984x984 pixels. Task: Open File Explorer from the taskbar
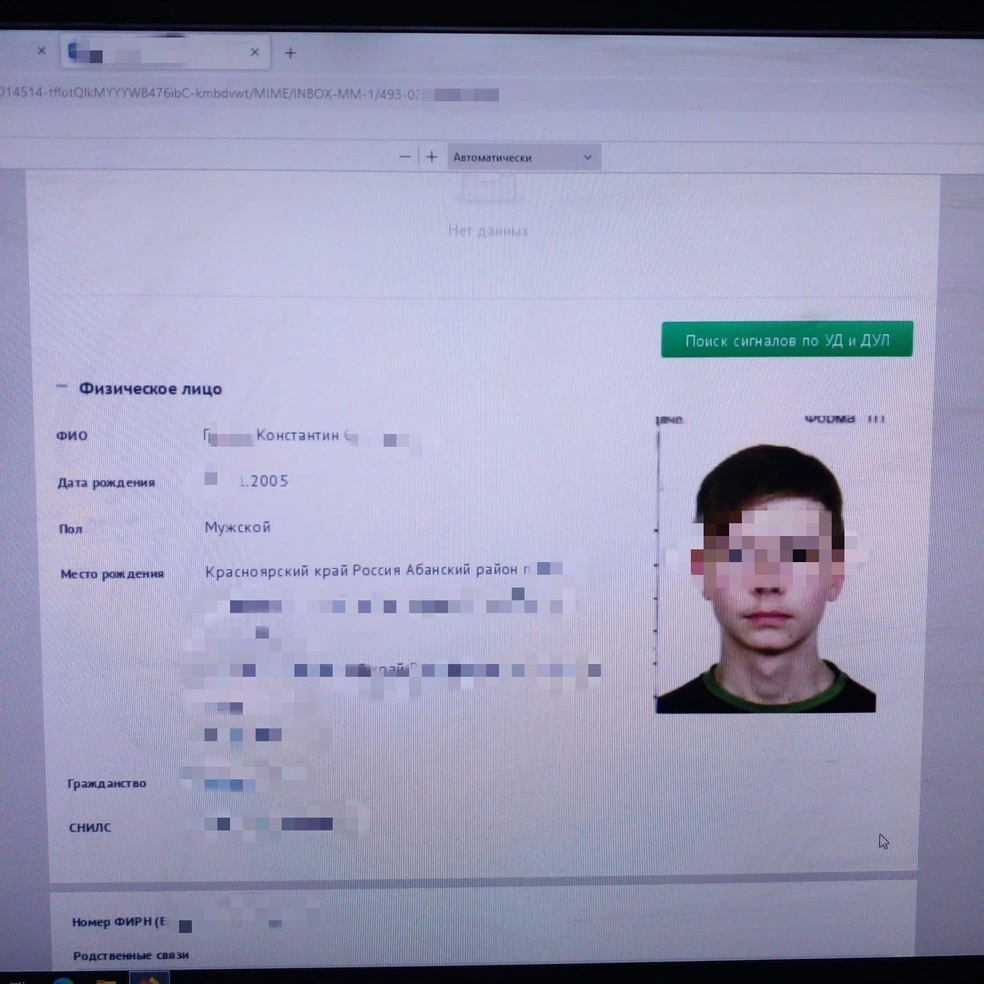tap(106, 978)
